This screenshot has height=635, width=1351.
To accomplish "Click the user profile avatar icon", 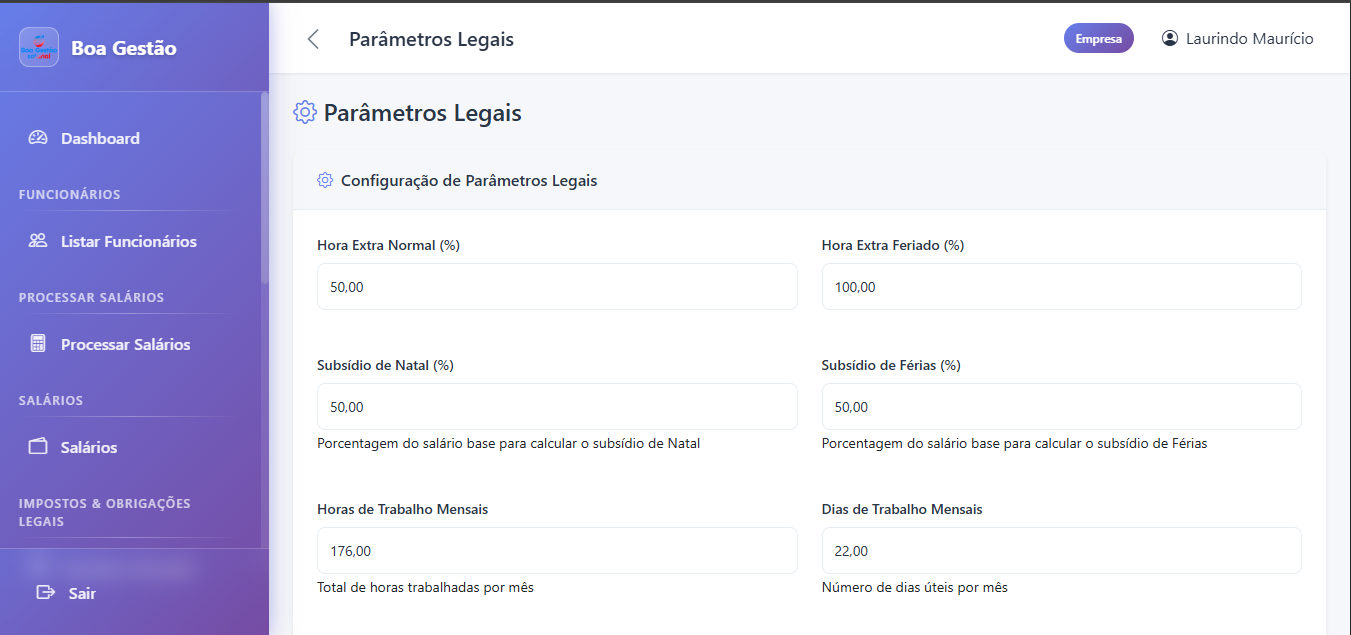I will click(x=1170, y=39).
